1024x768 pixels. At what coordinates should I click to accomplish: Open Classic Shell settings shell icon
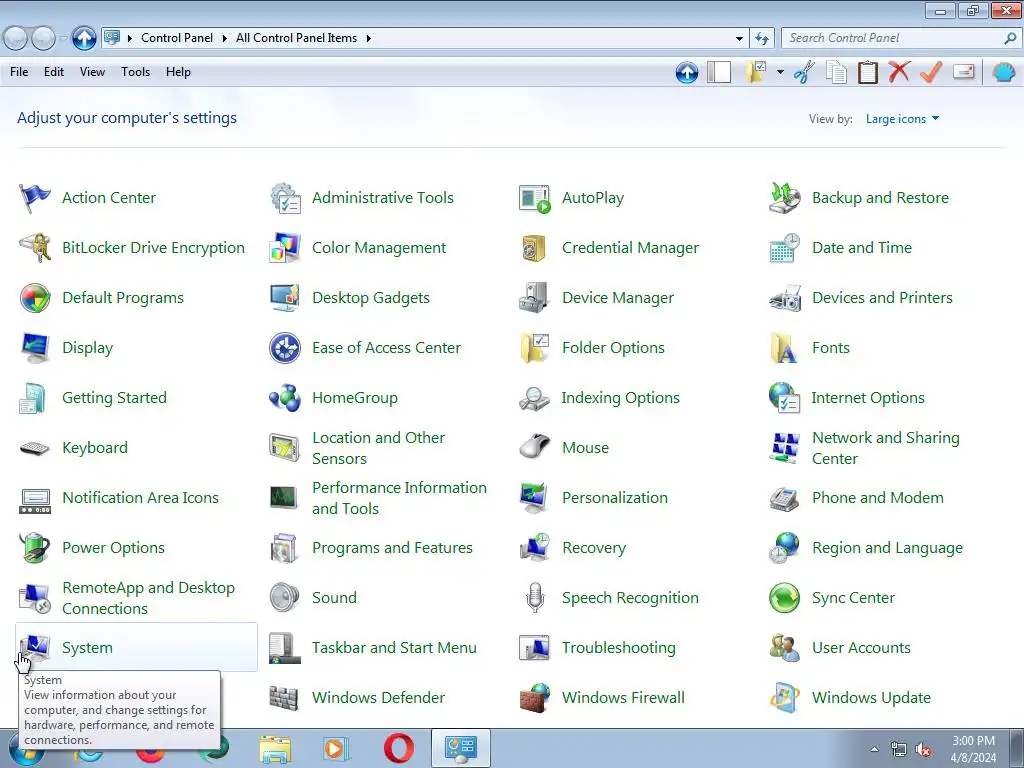[1004, 72]
